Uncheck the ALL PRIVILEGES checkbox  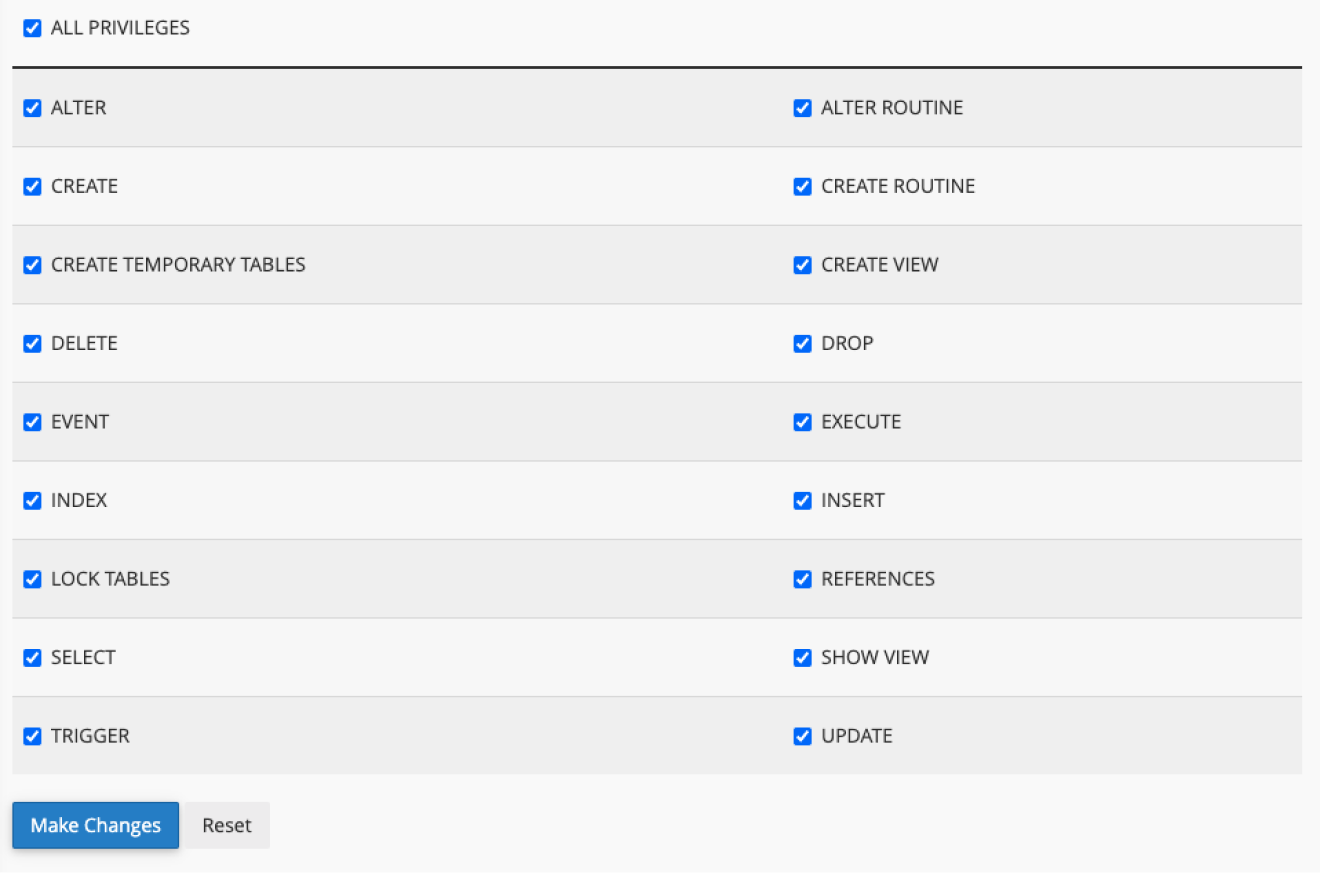click(32, 28)
